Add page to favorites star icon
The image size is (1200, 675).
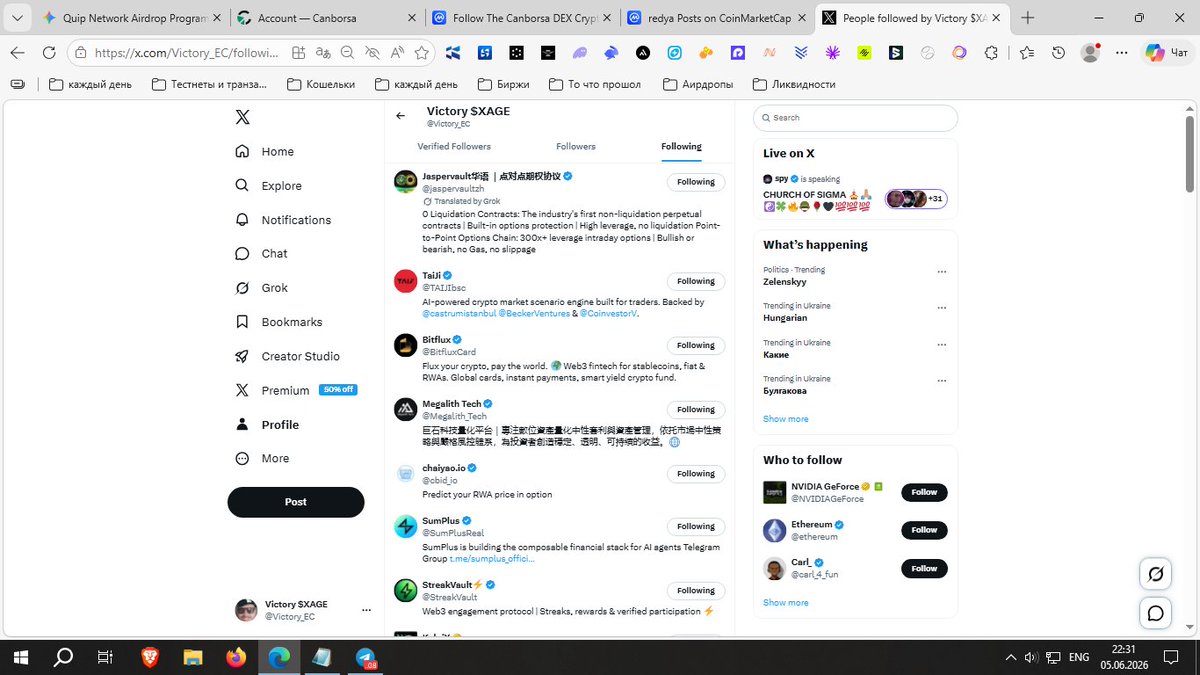coord(422,52)
